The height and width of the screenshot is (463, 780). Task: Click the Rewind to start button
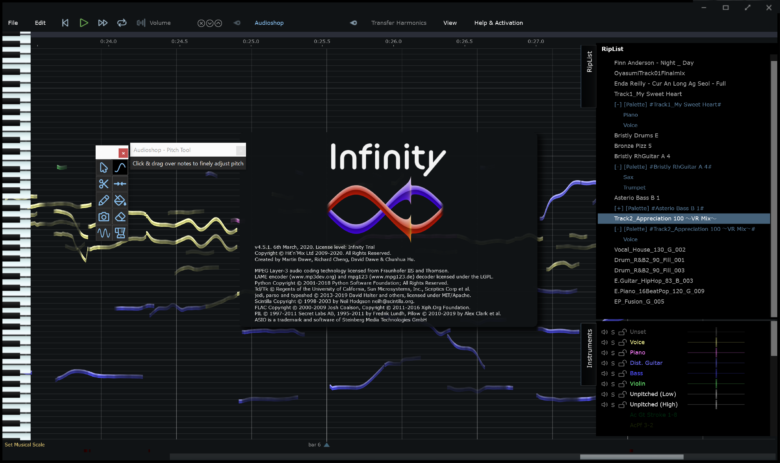click(65, 23)
